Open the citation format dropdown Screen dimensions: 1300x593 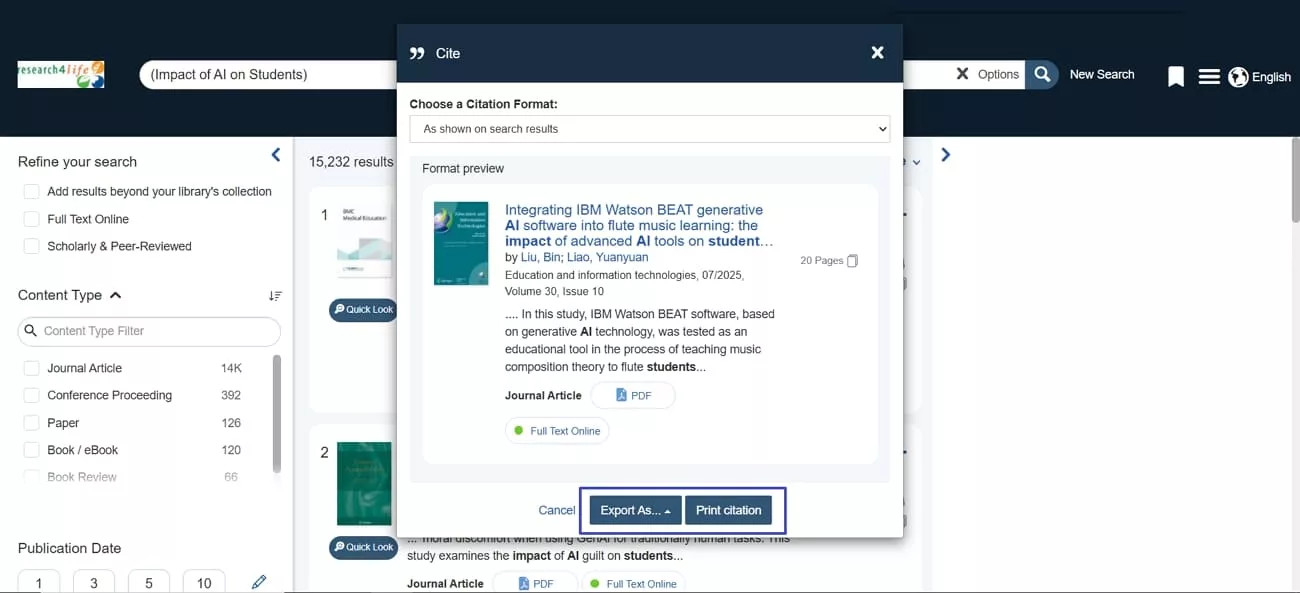pos(649,129)
